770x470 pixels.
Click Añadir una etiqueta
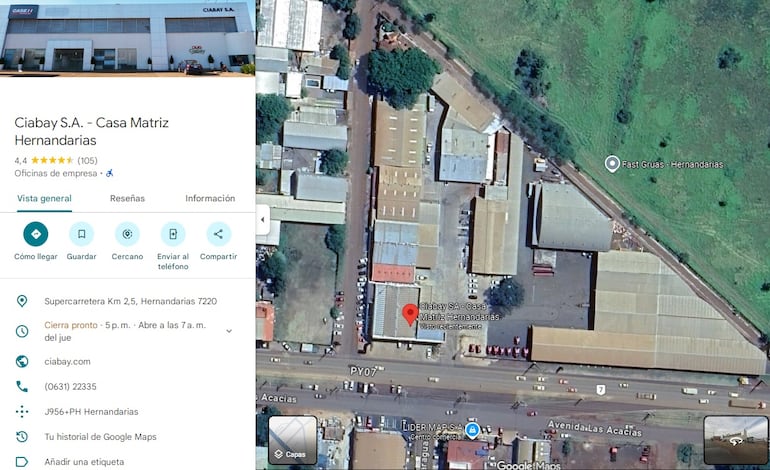(84, 462)
